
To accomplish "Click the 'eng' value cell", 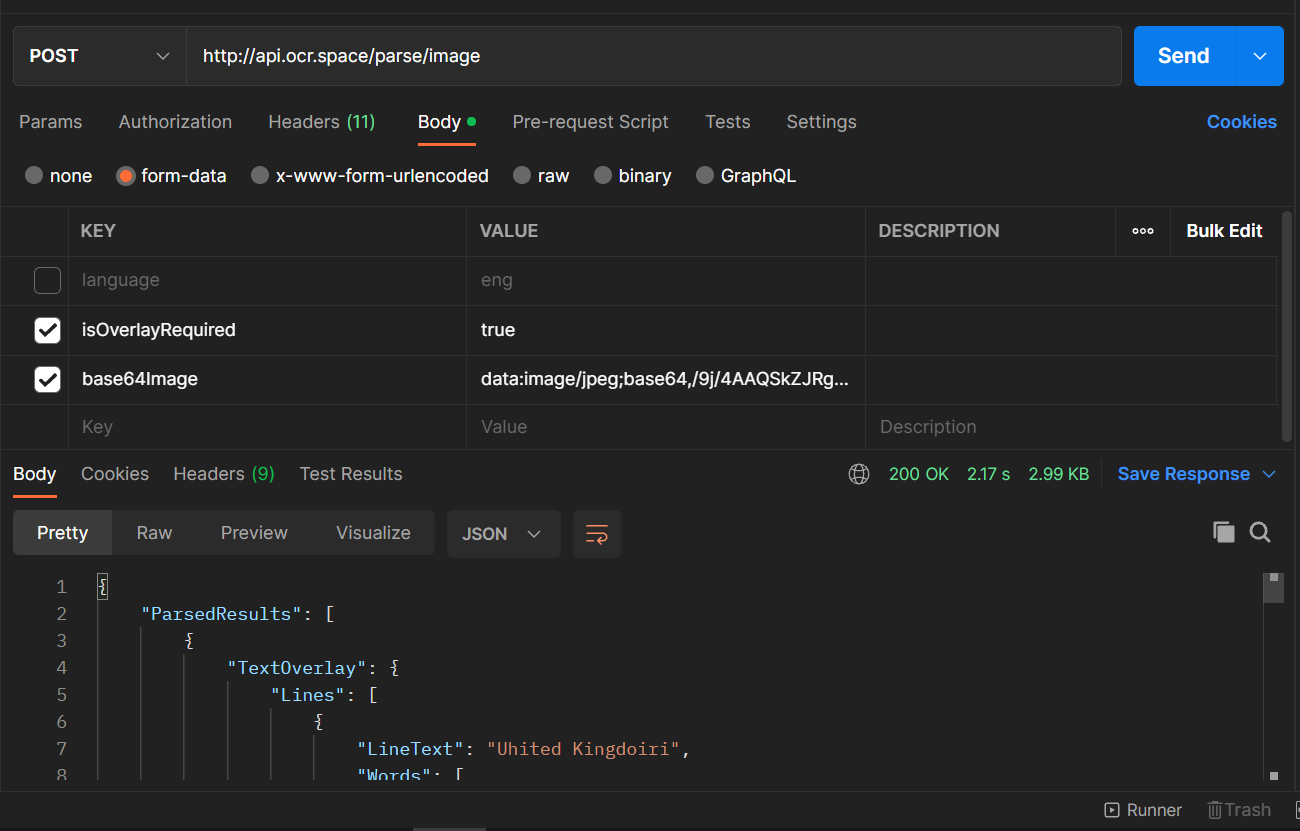I will (x=666, y=281).
